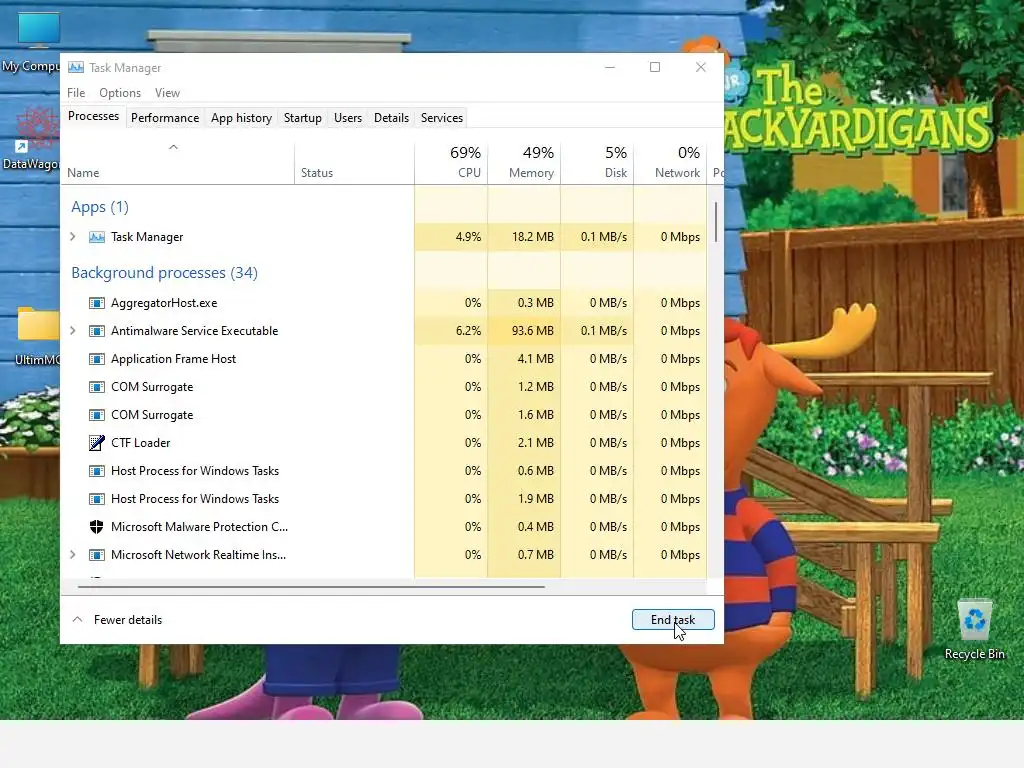
Task: Click the End task button
Action: tap(673, 620)
